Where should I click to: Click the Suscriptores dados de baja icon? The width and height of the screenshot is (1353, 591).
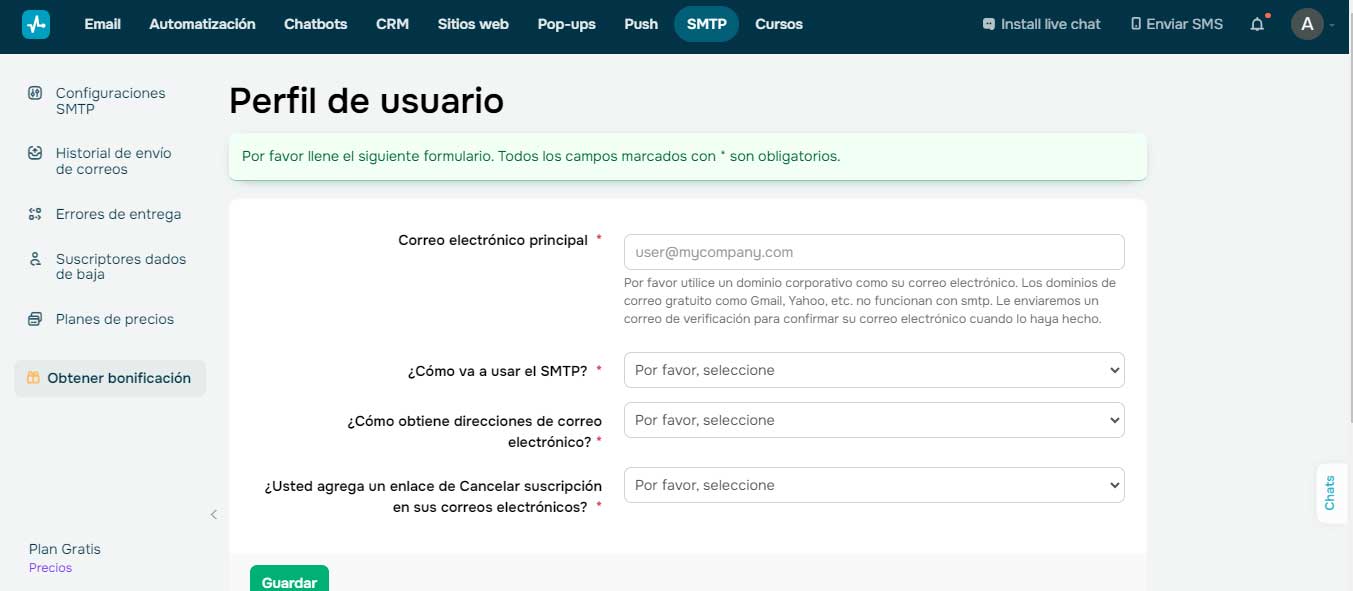[35, 259]
